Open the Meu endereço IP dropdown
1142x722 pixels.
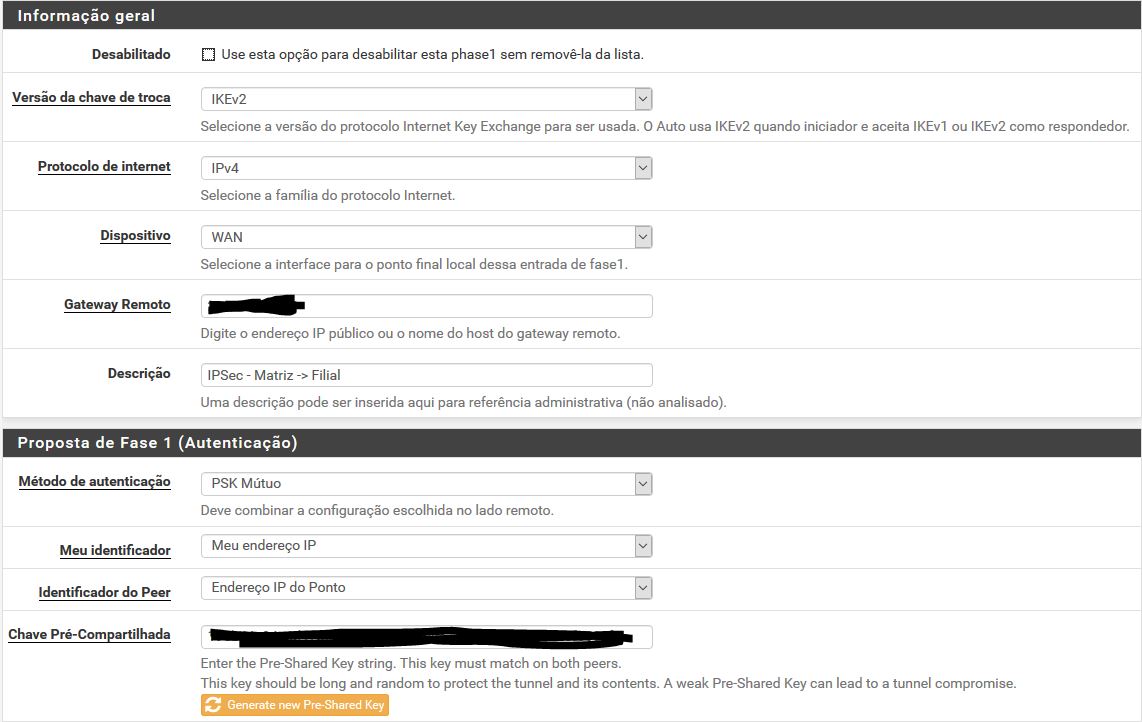[x=426, y=545]
